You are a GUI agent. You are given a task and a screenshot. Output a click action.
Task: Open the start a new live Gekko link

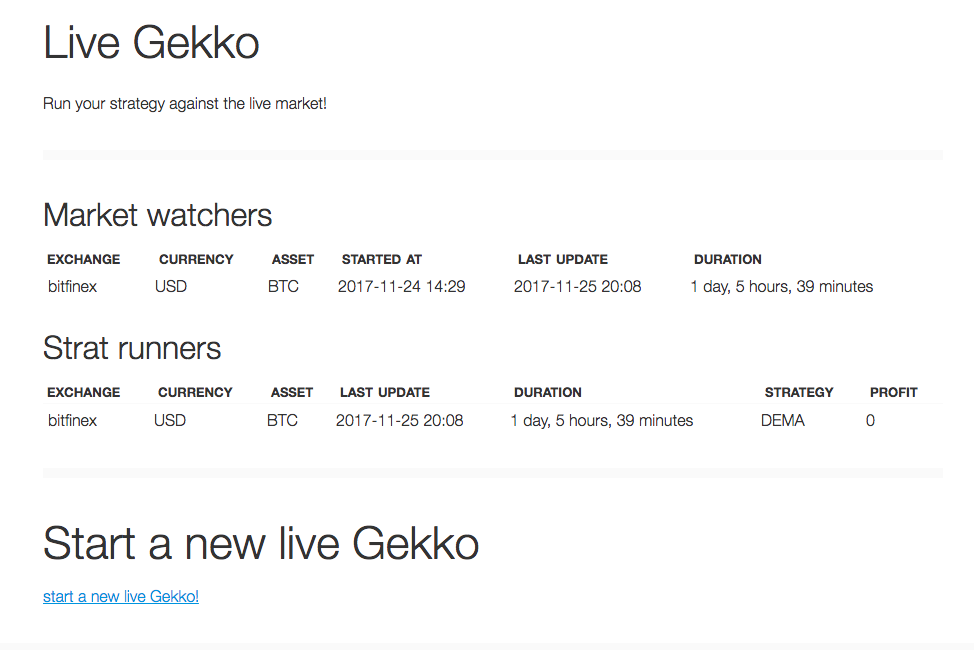[120, 596]
